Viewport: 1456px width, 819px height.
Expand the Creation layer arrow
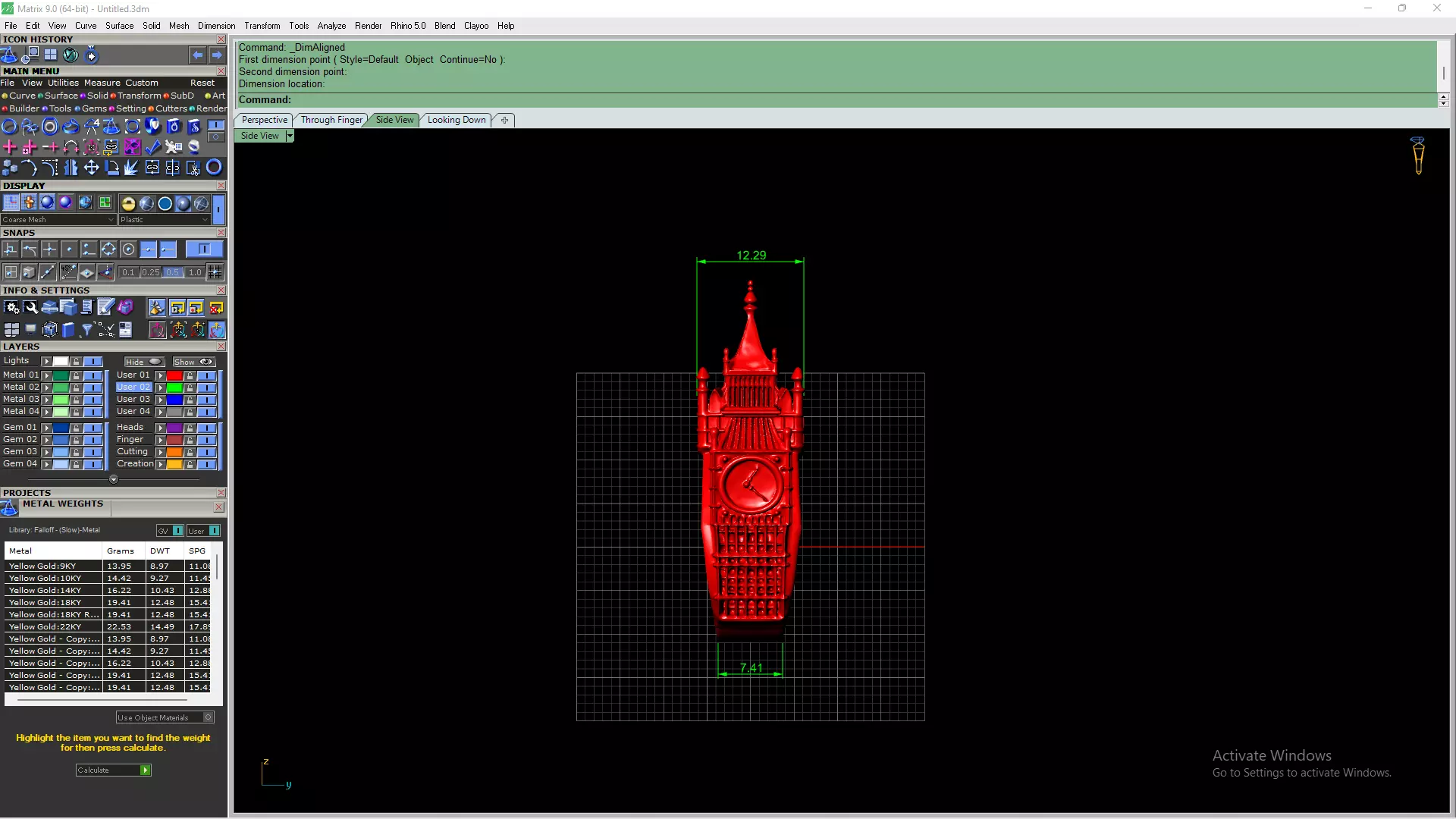(160, 464)
